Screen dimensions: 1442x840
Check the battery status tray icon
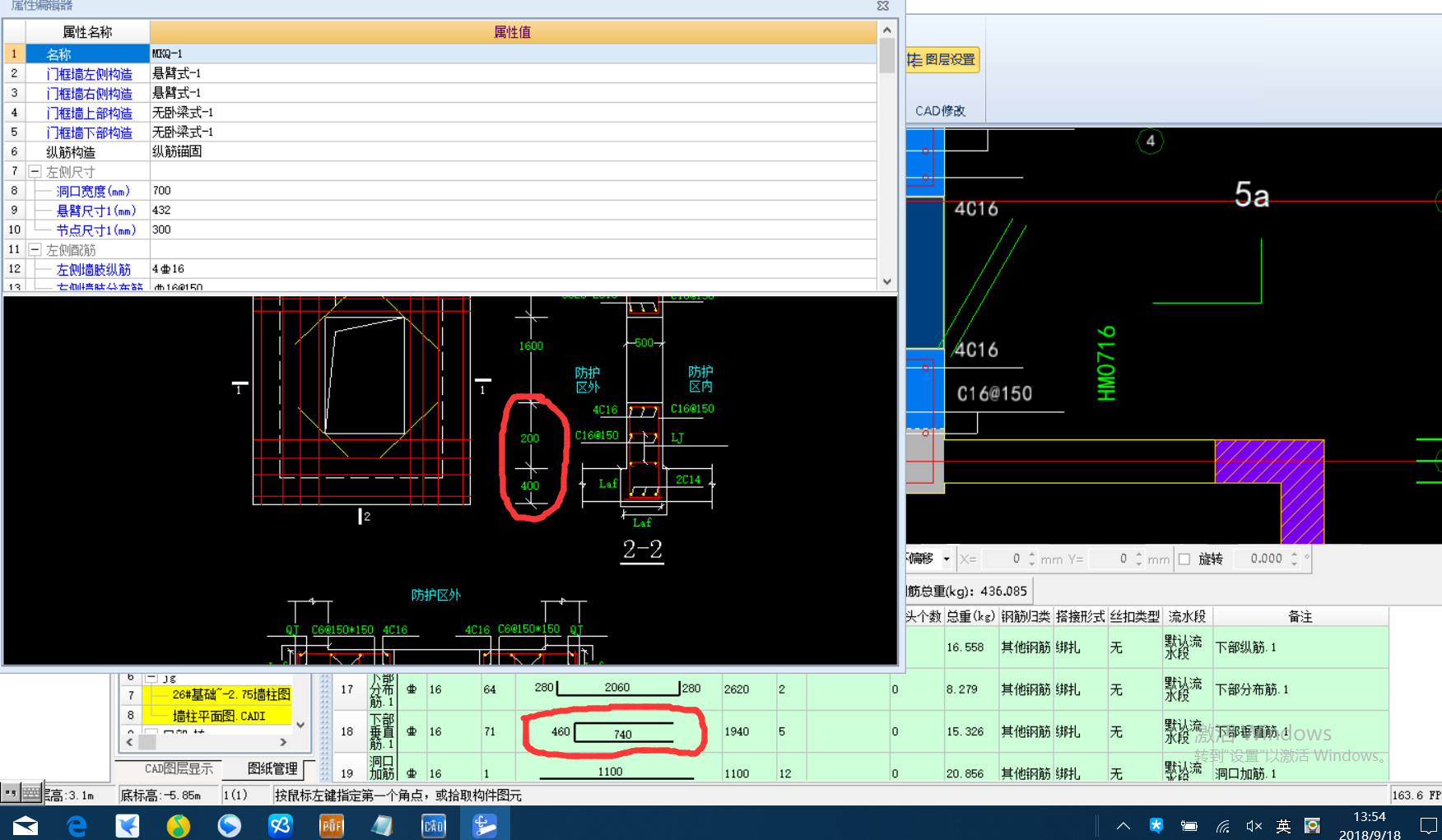[1189, 826]
